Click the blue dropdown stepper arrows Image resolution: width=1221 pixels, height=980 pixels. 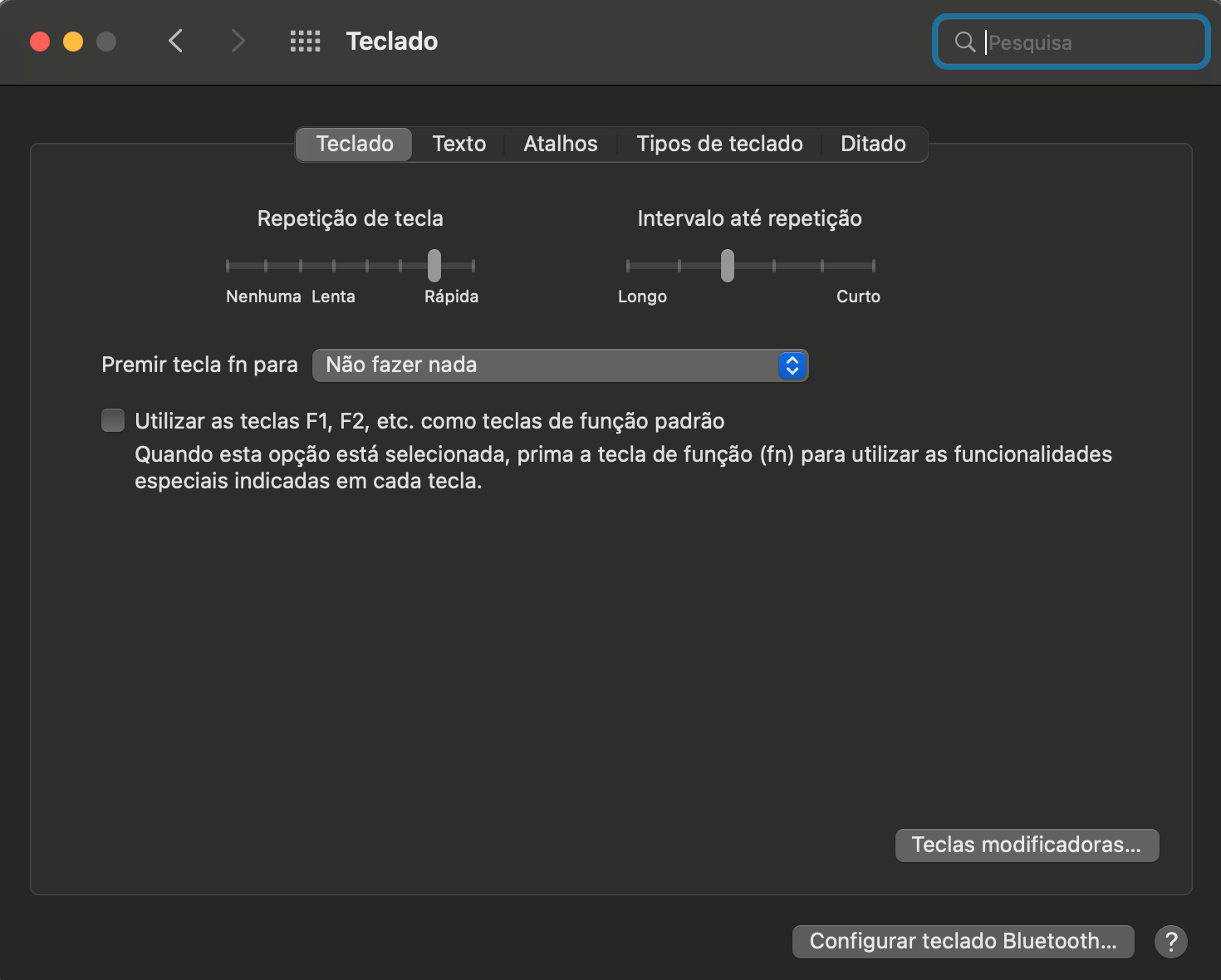coord(792,365)
